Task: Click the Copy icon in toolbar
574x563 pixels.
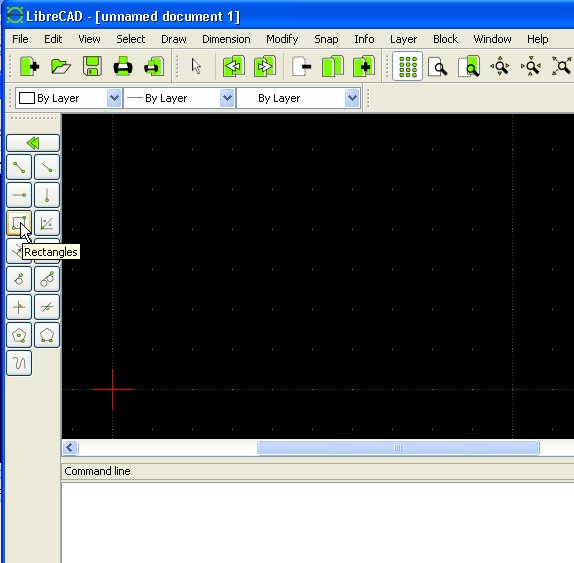Action: (x=333, y=67)
